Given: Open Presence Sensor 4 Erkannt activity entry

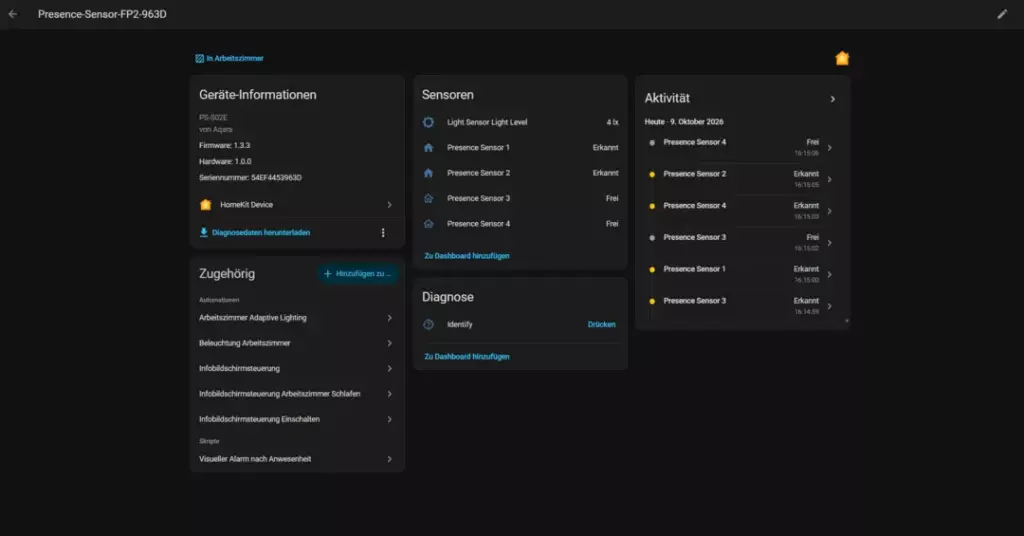Looking at the screenshot, I should tap(742, 211).
